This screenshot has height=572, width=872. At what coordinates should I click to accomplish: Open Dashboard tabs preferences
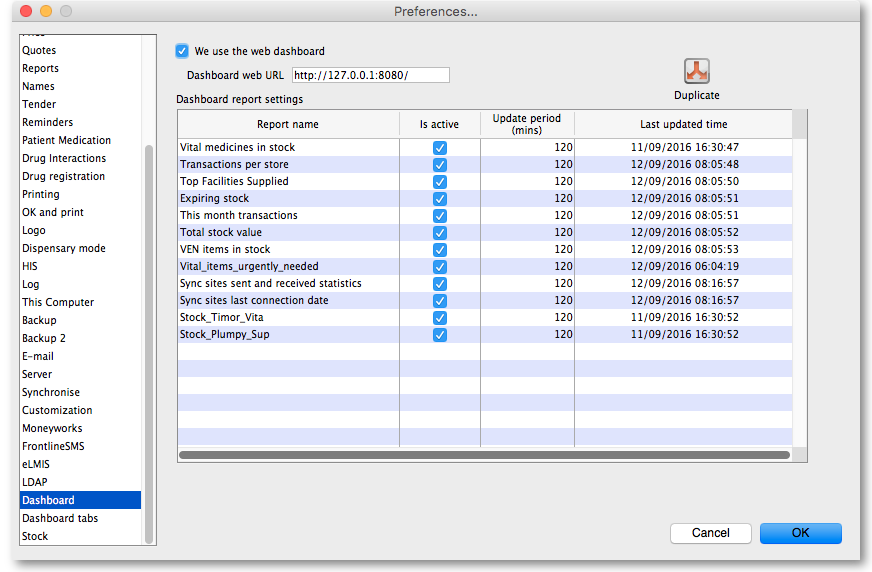(x=60, y=518)
